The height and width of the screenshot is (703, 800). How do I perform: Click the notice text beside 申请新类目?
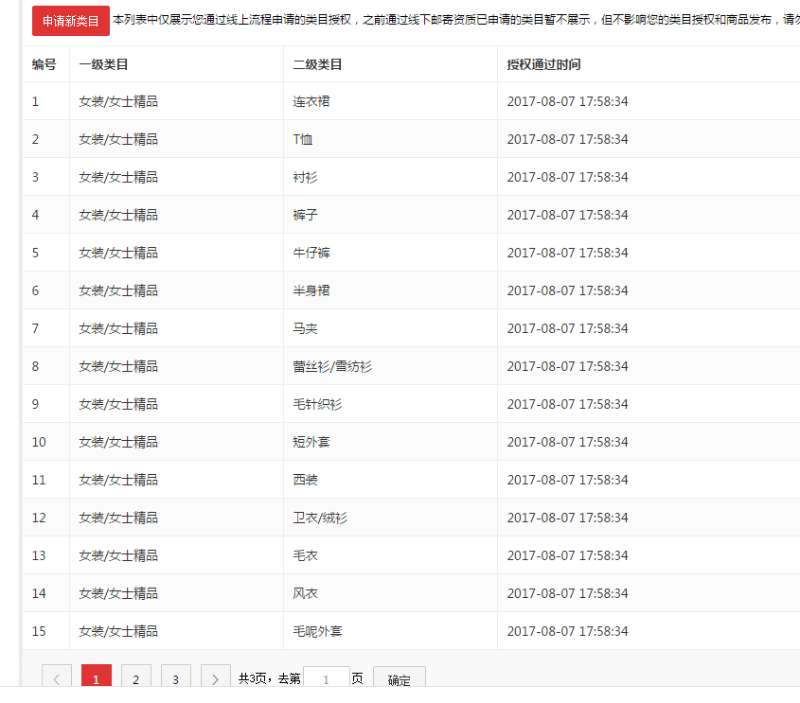(x=456, y=20)
